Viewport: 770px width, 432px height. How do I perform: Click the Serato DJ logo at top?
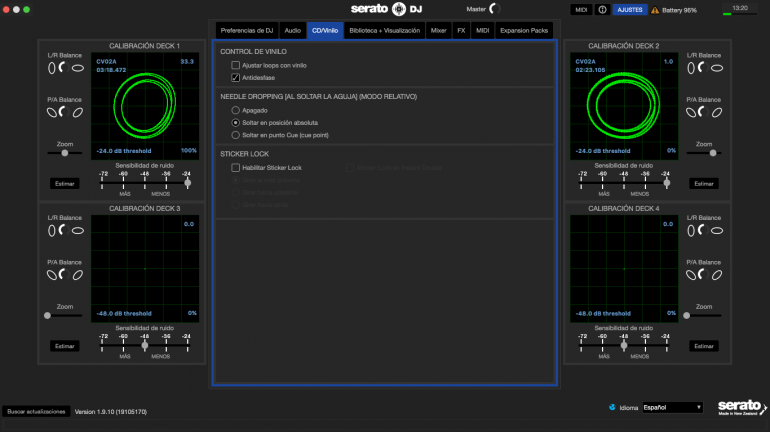pos(386,9)
